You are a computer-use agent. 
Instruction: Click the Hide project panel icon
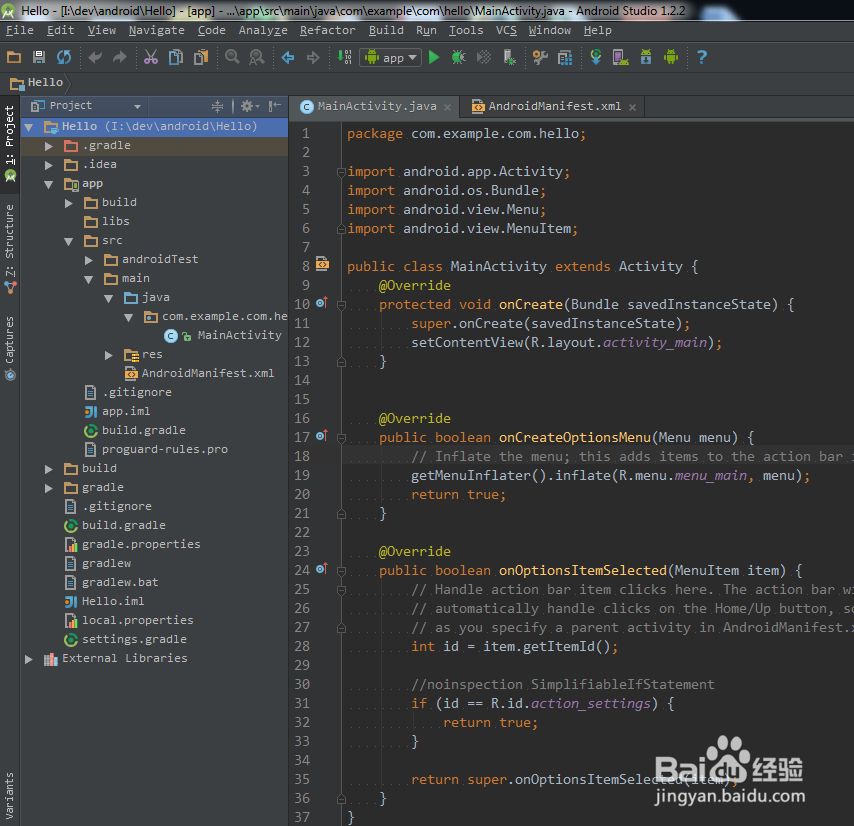(x=275, y=106)
